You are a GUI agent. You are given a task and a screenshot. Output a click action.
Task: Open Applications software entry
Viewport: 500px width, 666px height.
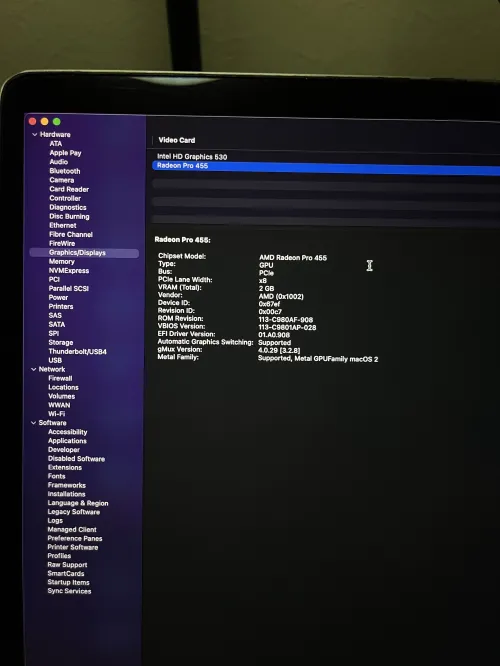[67, 441]
